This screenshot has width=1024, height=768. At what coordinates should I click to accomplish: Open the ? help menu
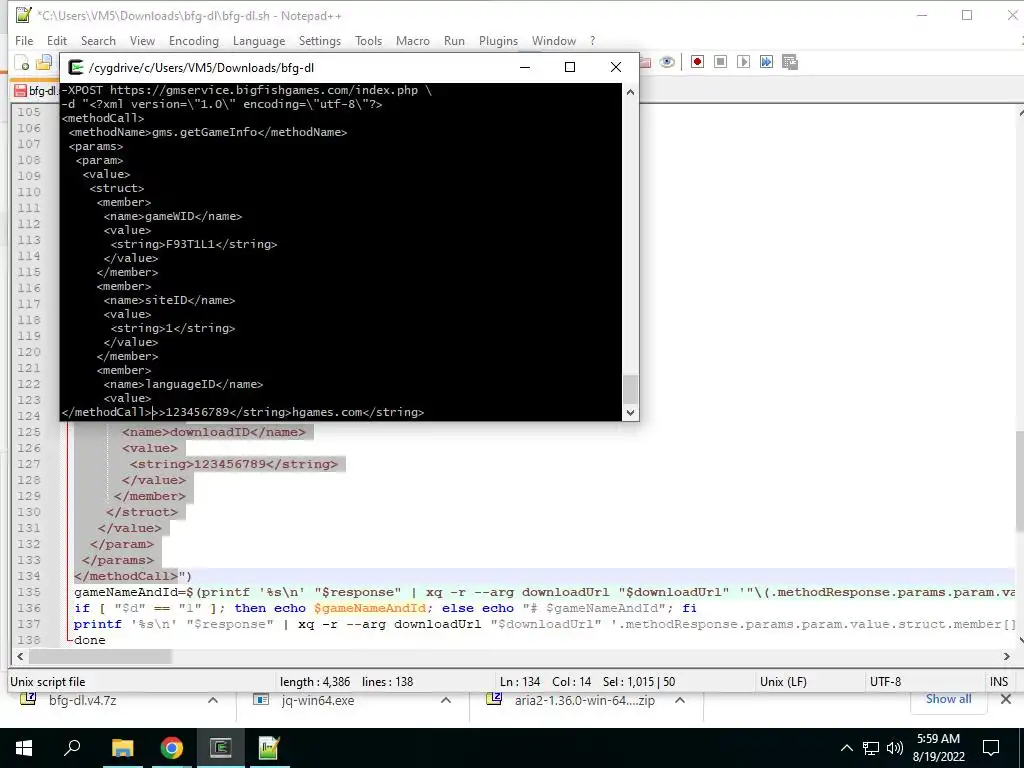point(592,40)
